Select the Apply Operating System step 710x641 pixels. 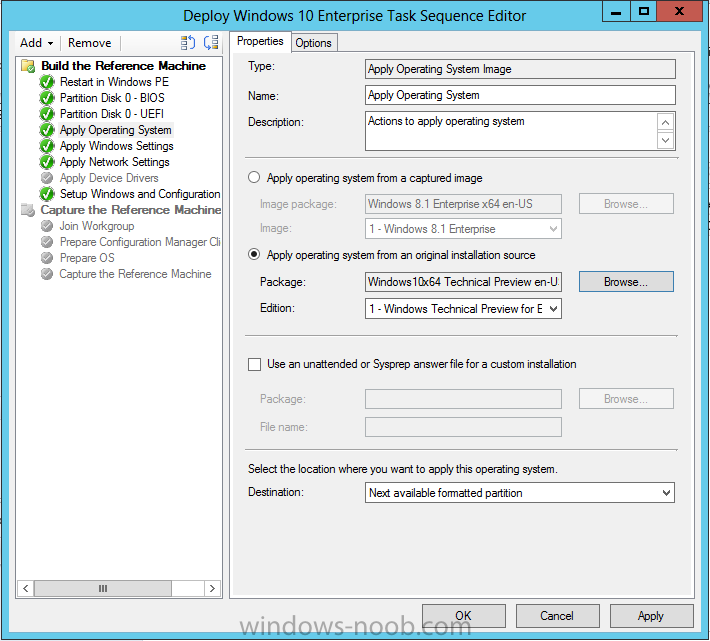click(116, 130)
